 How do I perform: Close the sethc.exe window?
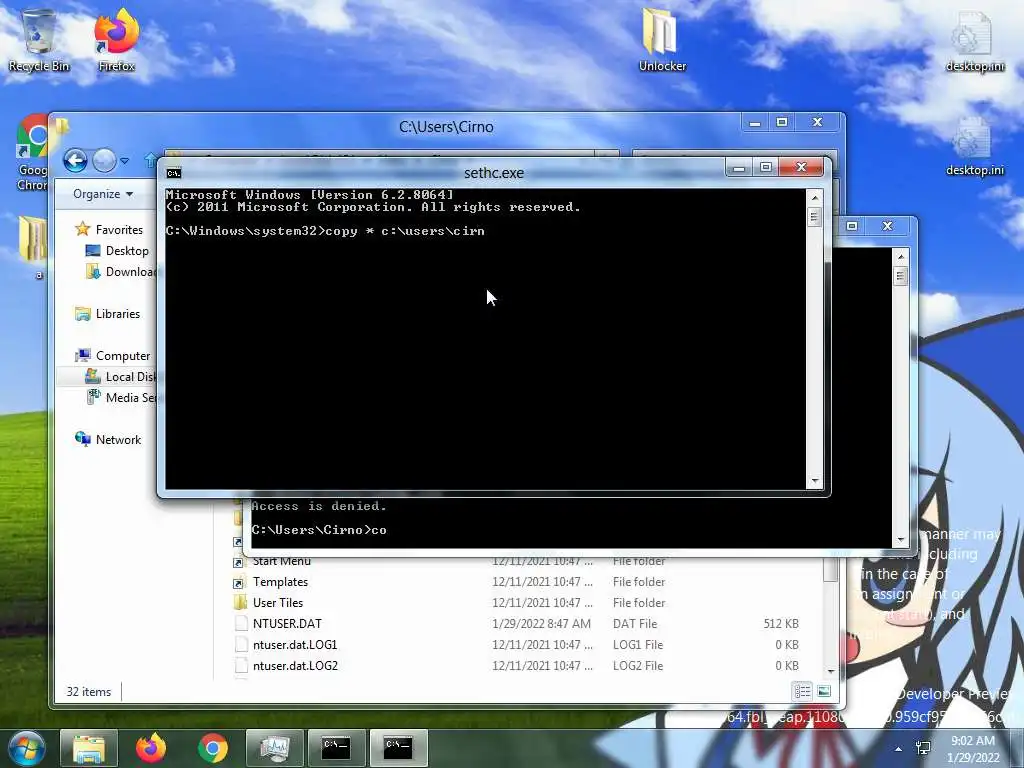click(x=801, y=167)
